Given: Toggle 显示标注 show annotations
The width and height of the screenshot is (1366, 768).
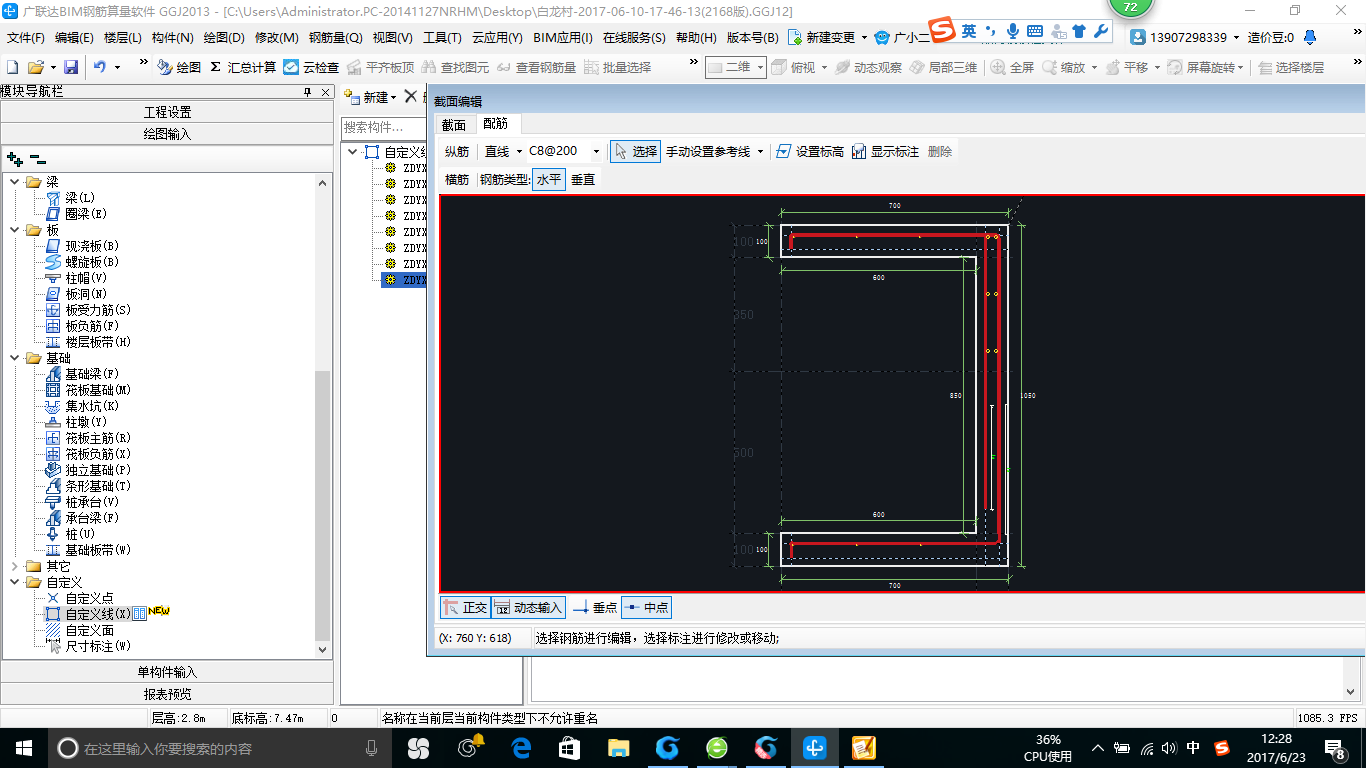Looking at the screenshot, I should pyautogui.click(x=885, y=151).
